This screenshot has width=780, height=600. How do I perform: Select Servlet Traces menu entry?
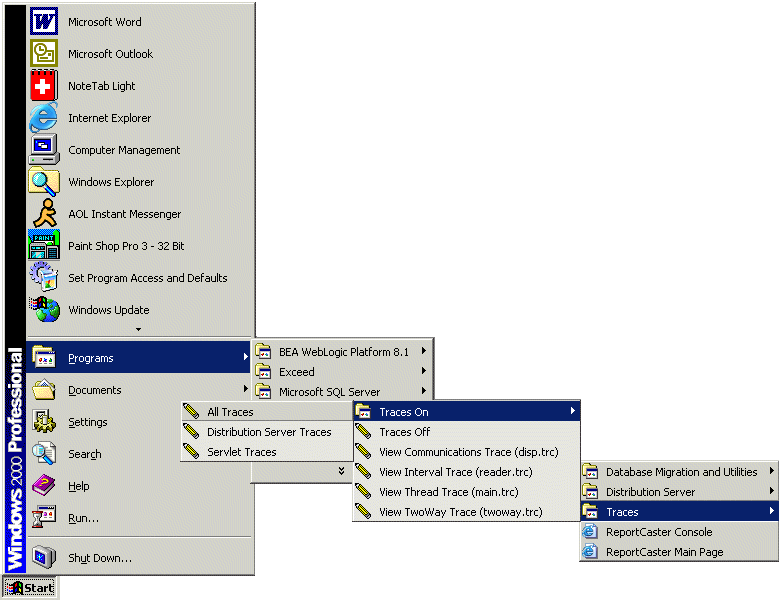(x=267, y=451)
